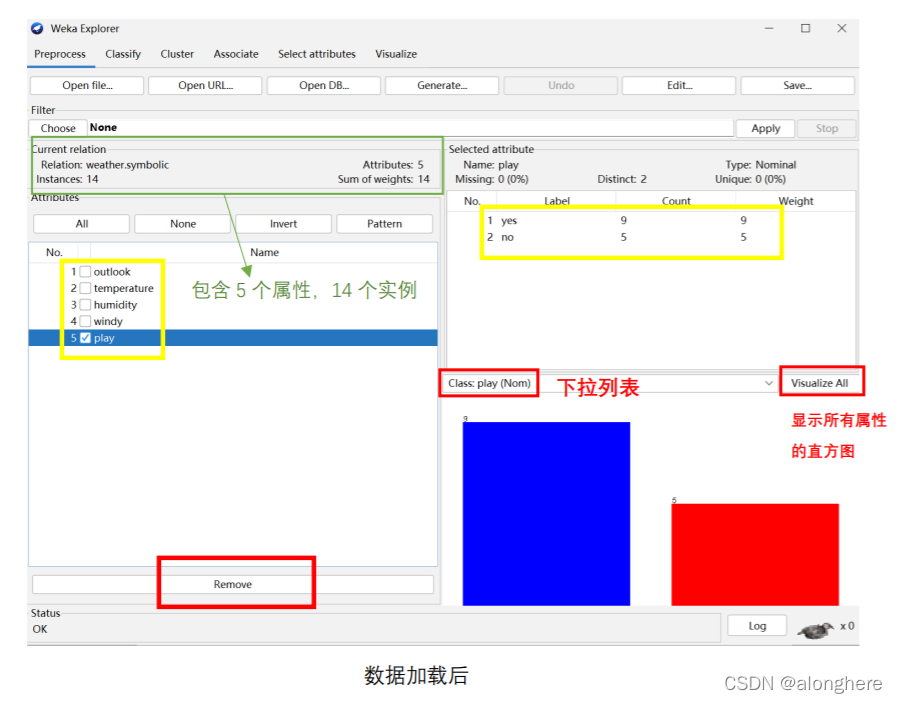Click the Weka bird logo icon
This screenshot has width=897, height=703.
pyautogui.click(x=37, y=28)
